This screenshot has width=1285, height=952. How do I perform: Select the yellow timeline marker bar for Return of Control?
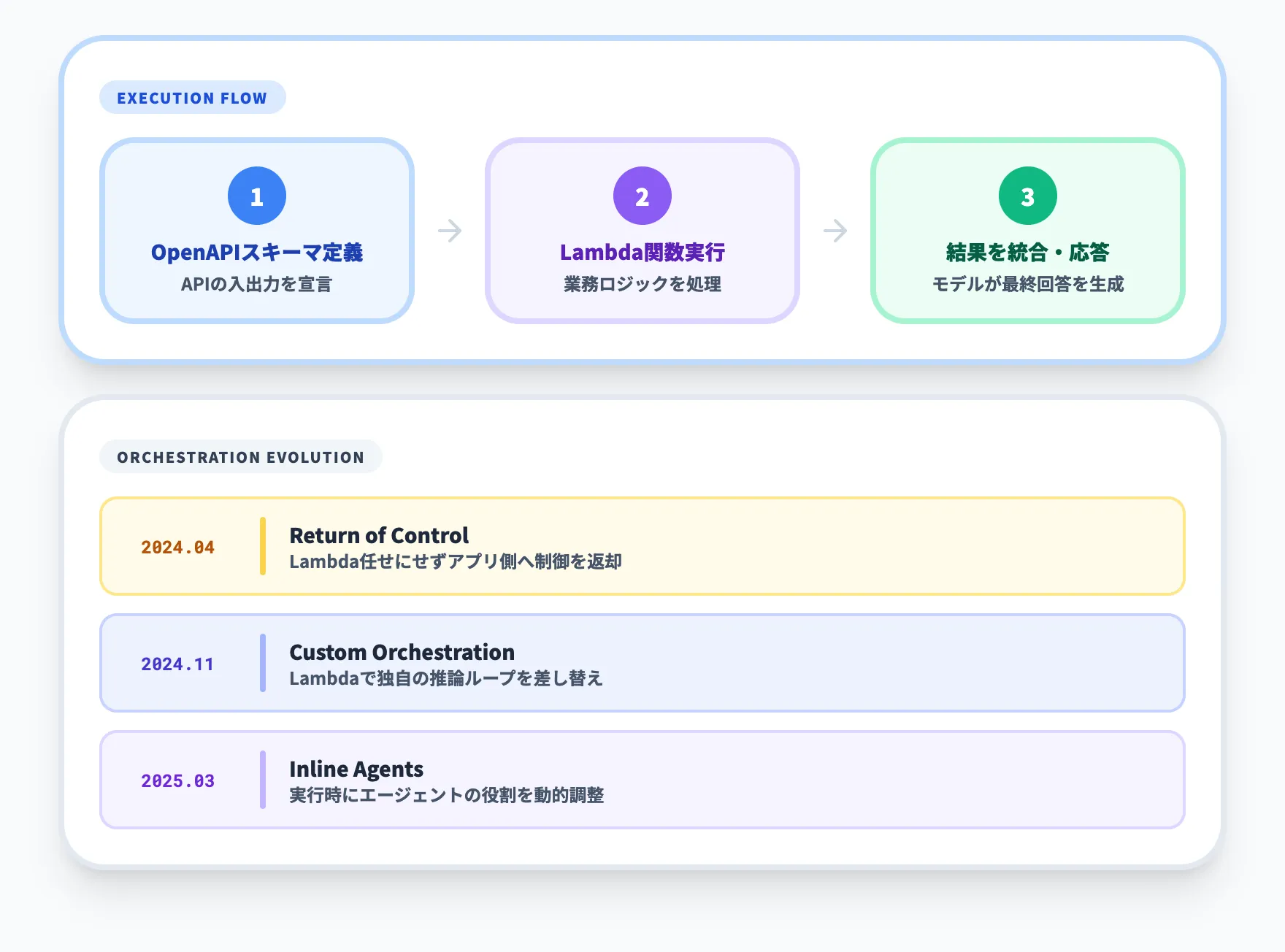pos(264,546)
